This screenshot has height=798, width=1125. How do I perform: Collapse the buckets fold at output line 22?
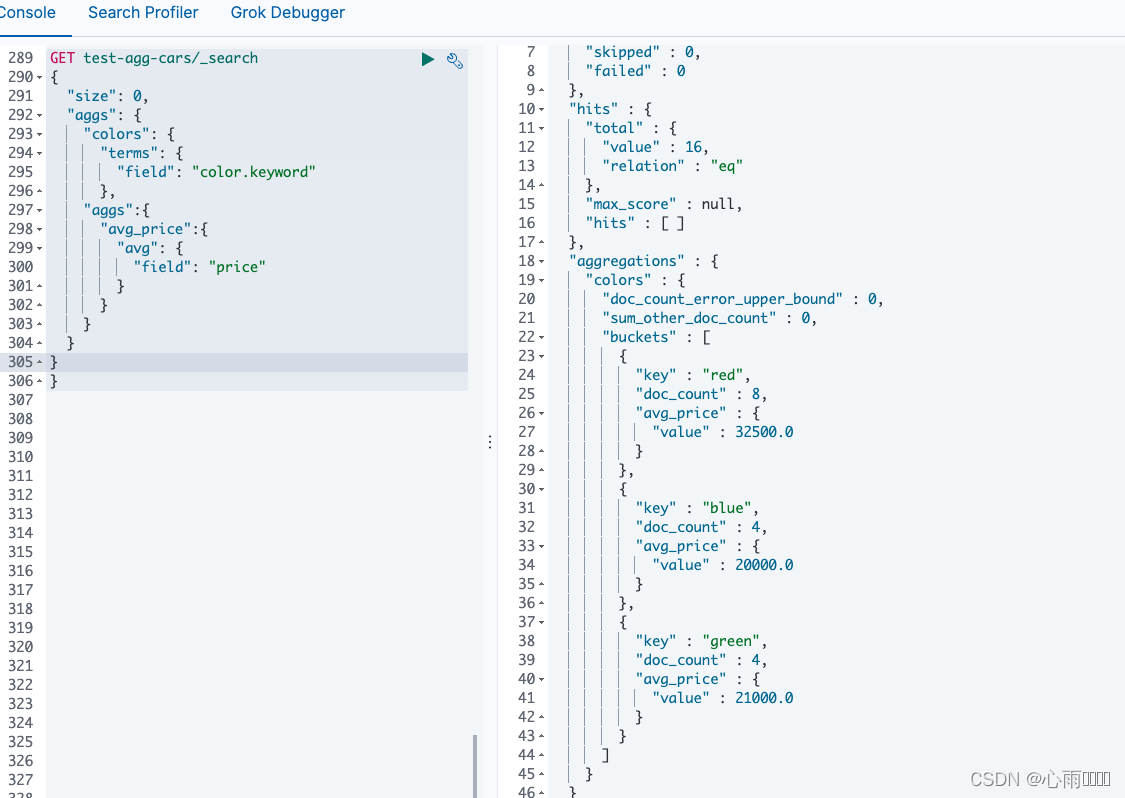tap(542, 337)
